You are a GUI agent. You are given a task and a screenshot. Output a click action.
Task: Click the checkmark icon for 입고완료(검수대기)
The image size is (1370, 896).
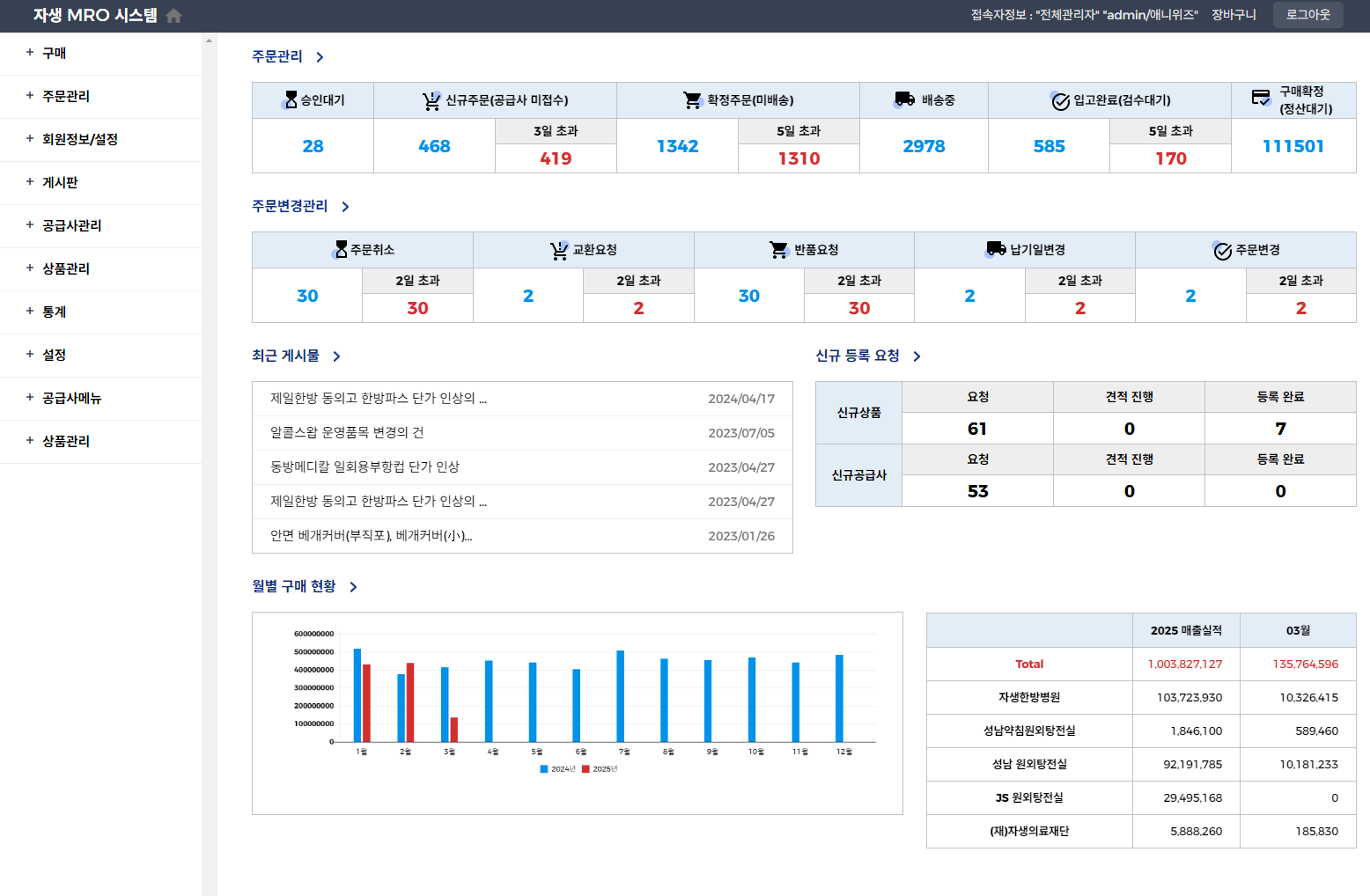[1060, 101]
